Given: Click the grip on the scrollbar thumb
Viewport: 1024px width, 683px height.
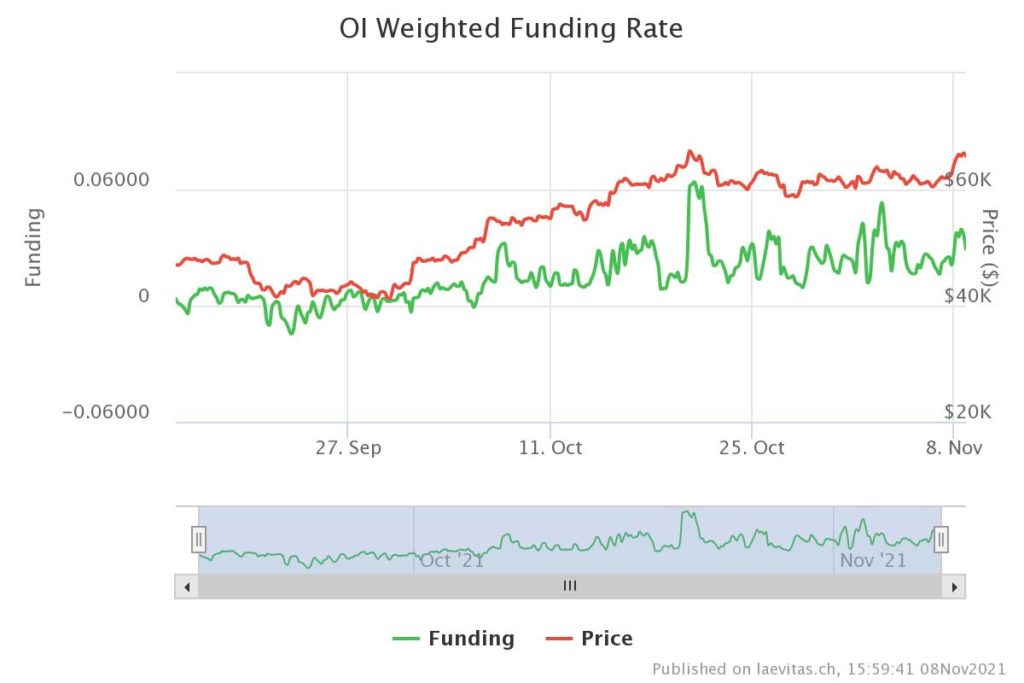Looking at the screenshot, I should coord(570,586).
